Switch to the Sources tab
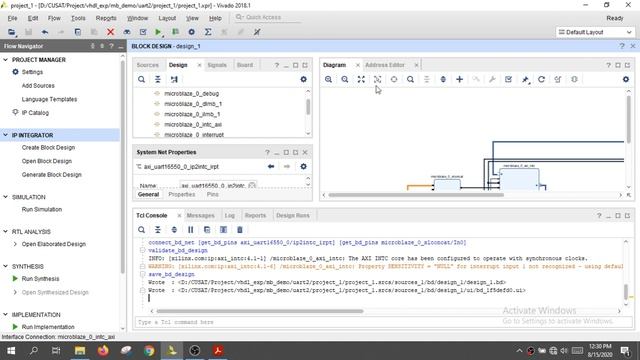This screenshot has height=360, width=640. tap(147, 65)
